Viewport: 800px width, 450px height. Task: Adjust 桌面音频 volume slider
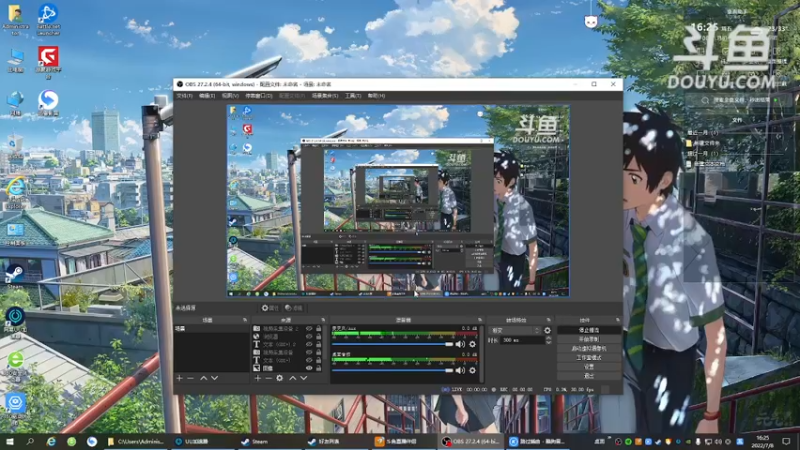point(392,370)
